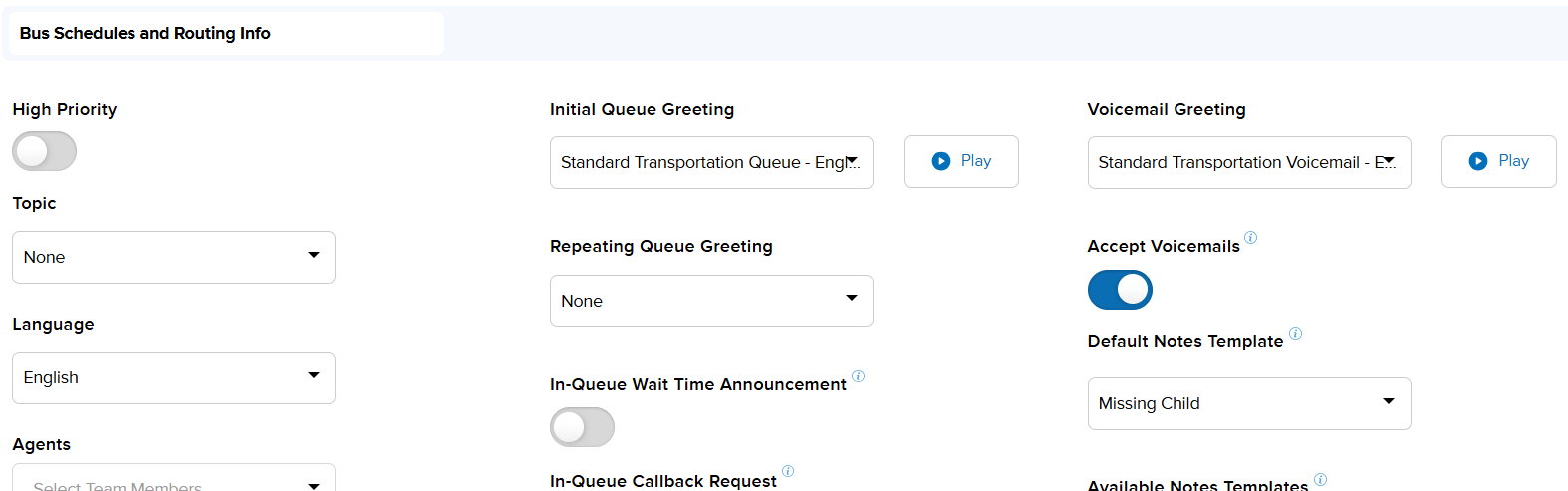Click info icon beside Accept Voicemails
The image size is (1568, 491).
coord(1251,238)
